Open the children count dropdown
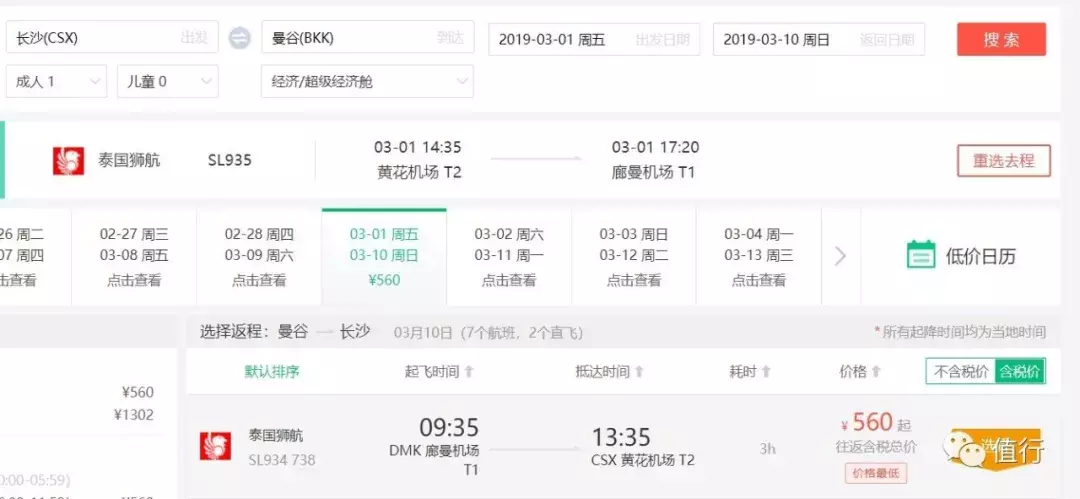Viewport: 1080px width, 499px height. point(168,82)
